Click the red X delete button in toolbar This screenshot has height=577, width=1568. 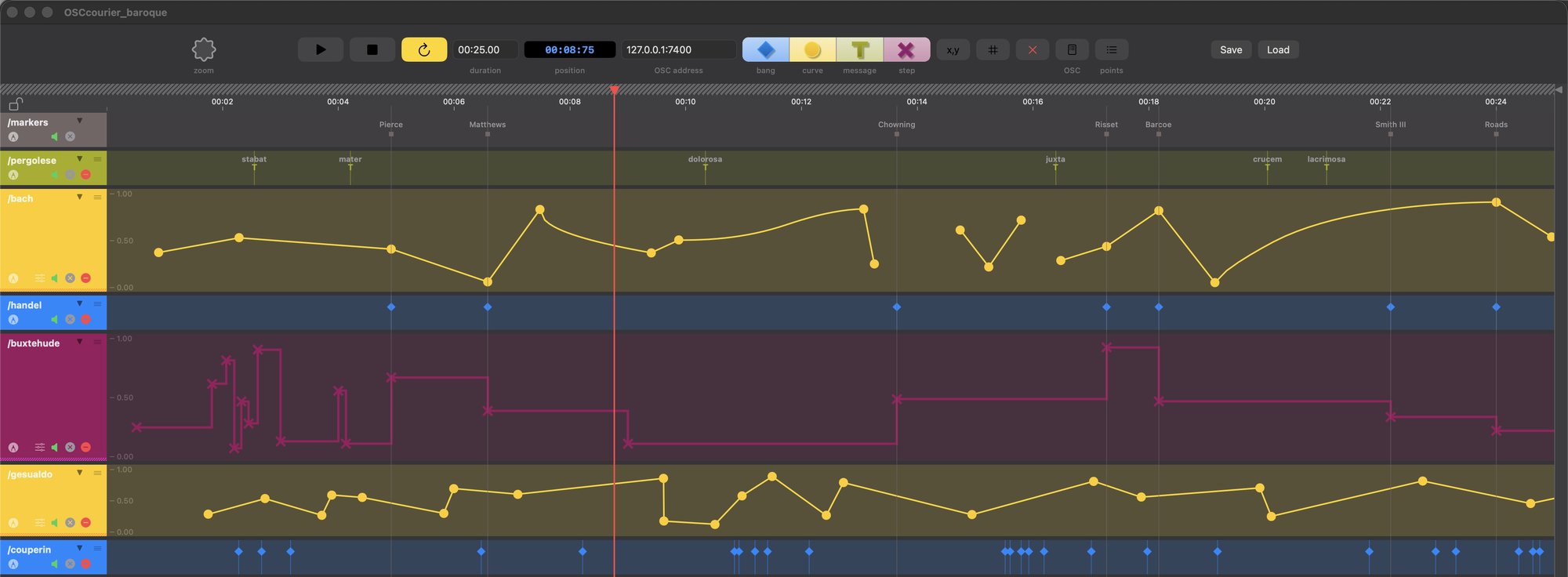point(1033,49)
